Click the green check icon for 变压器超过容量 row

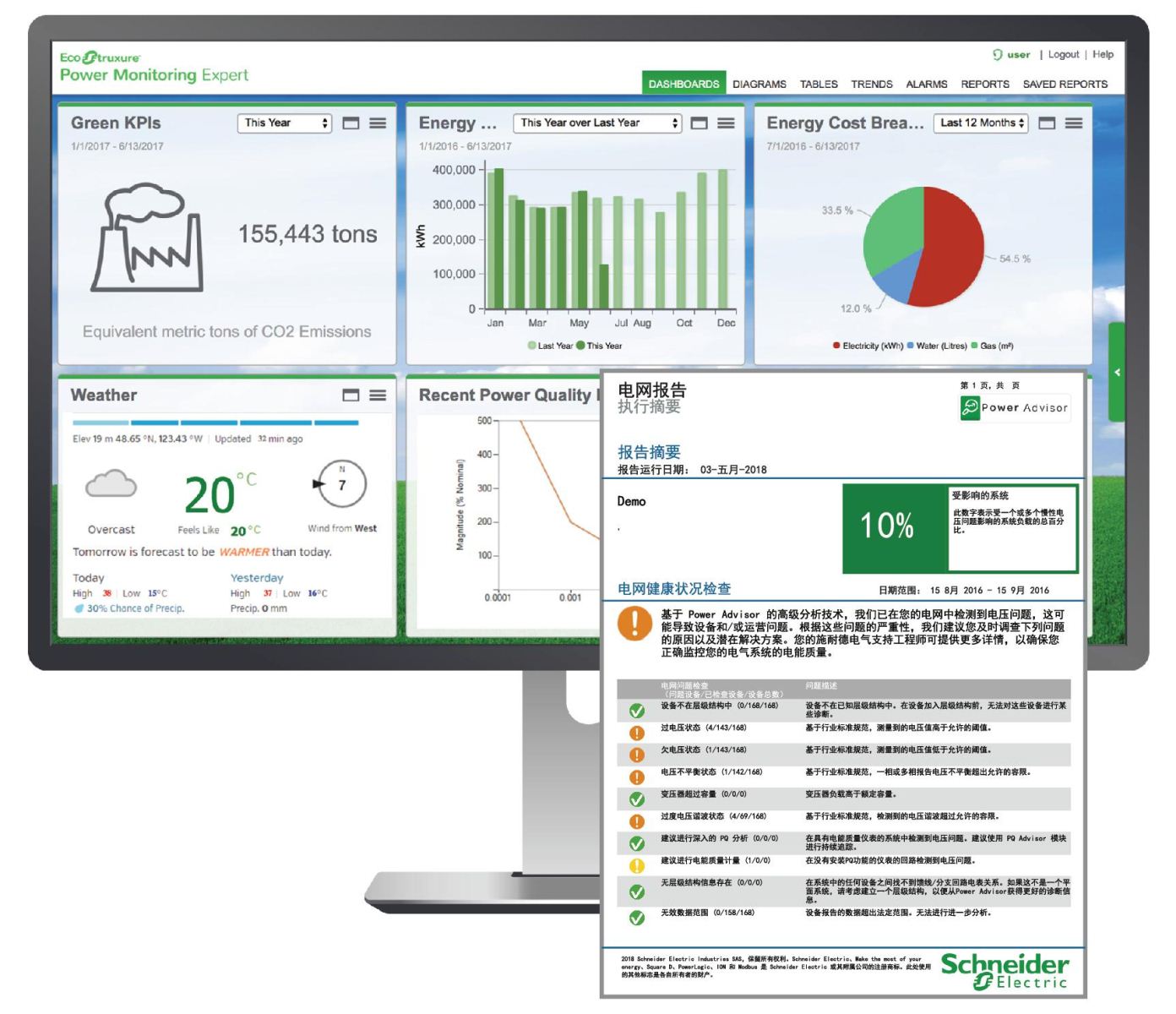(x=637, y=799)
